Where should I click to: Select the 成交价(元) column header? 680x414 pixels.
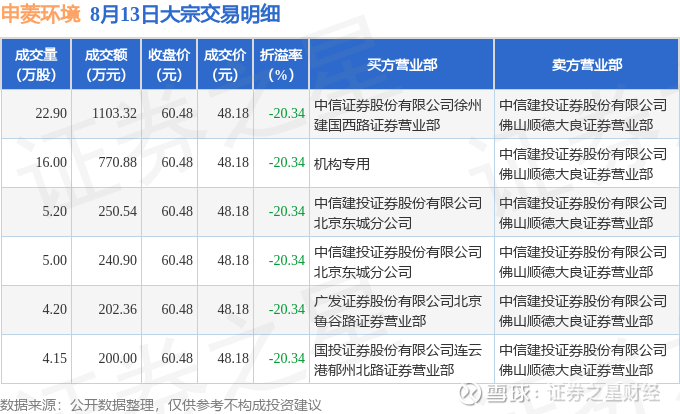tap(225, 65)
